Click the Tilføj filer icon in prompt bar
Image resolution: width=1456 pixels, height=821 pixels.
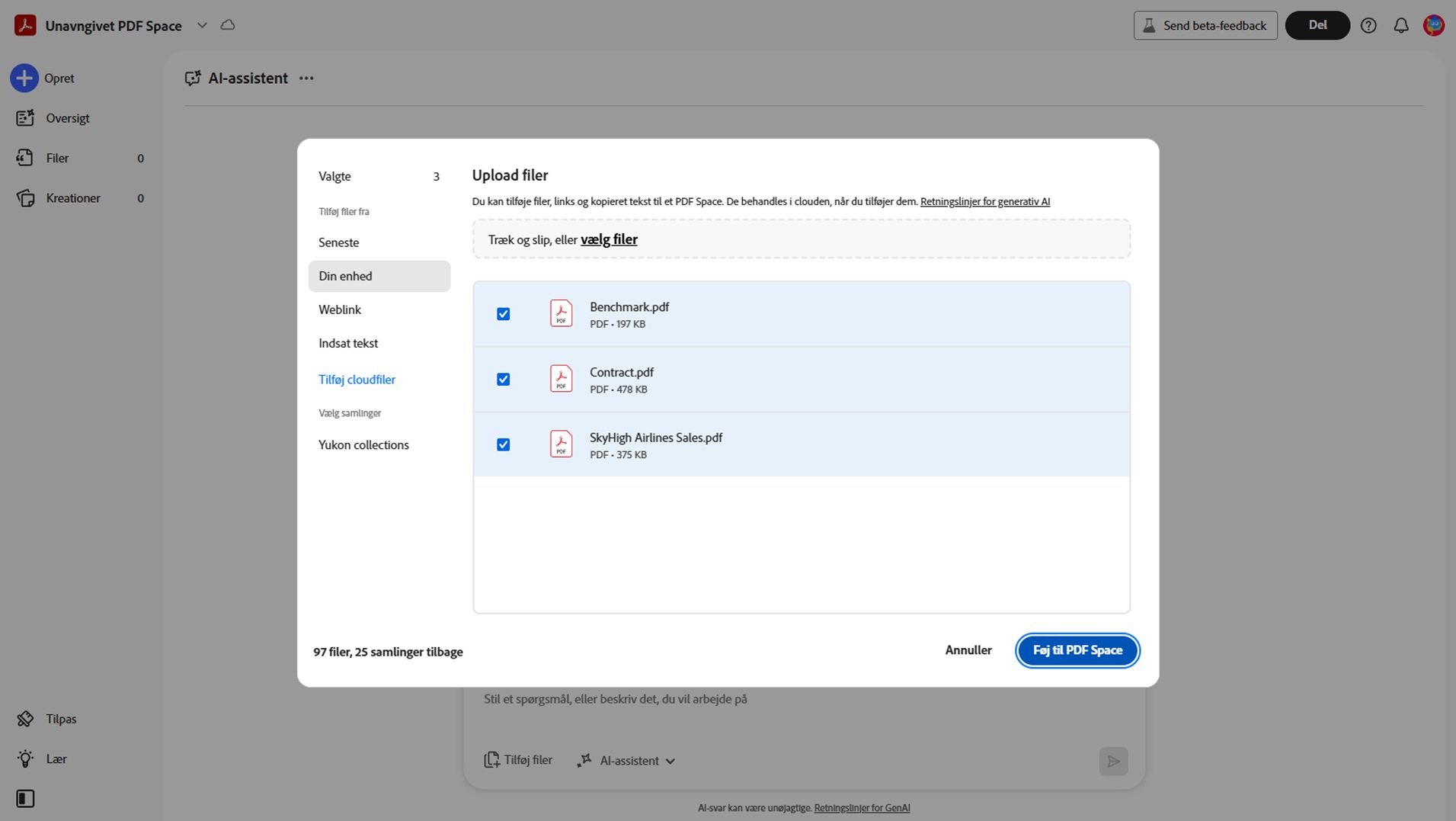(x=492, y=760)
